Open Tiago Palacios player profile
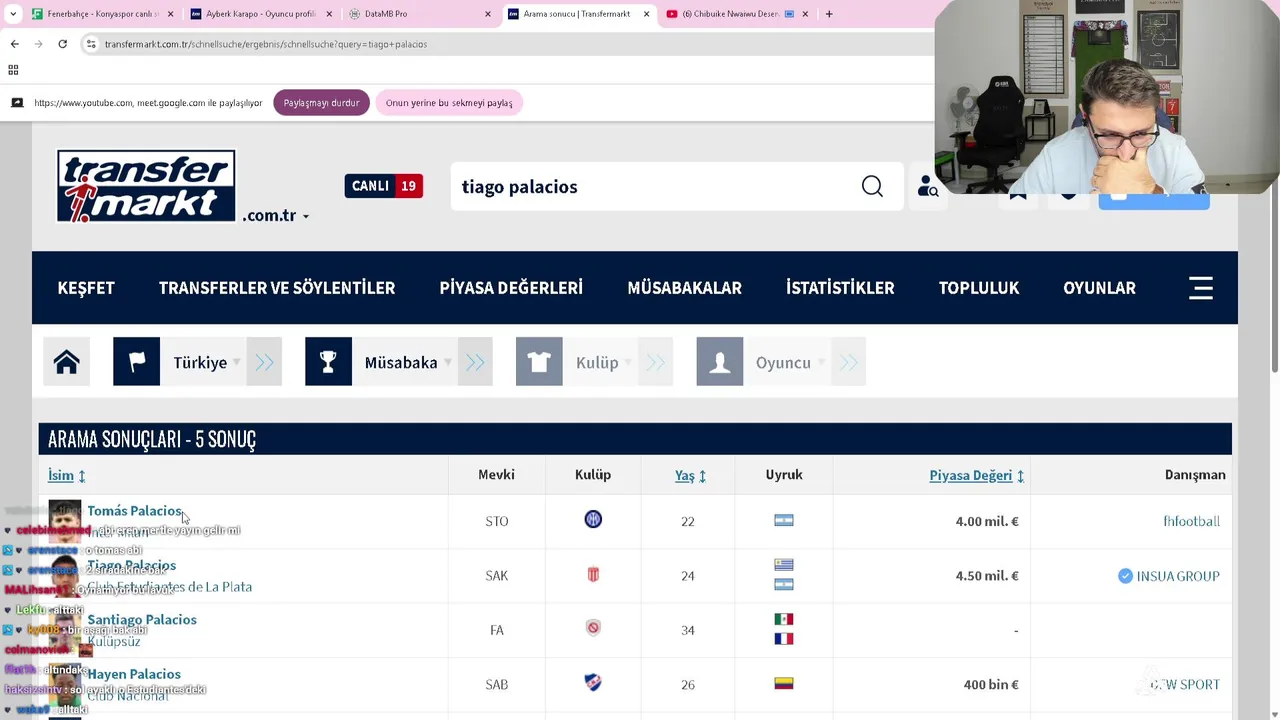1280x720 pixels. coord(131,566)
